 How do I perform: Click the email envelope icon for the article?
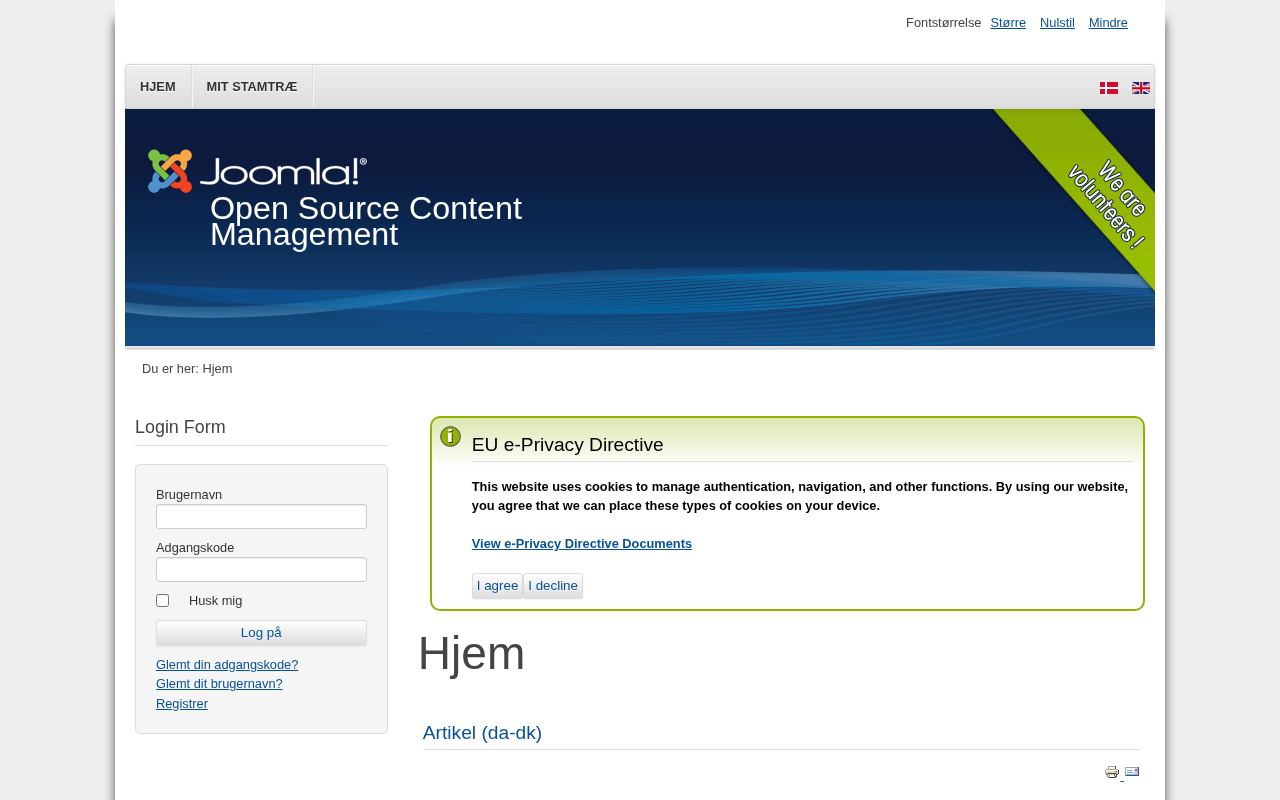[1132, 771]
